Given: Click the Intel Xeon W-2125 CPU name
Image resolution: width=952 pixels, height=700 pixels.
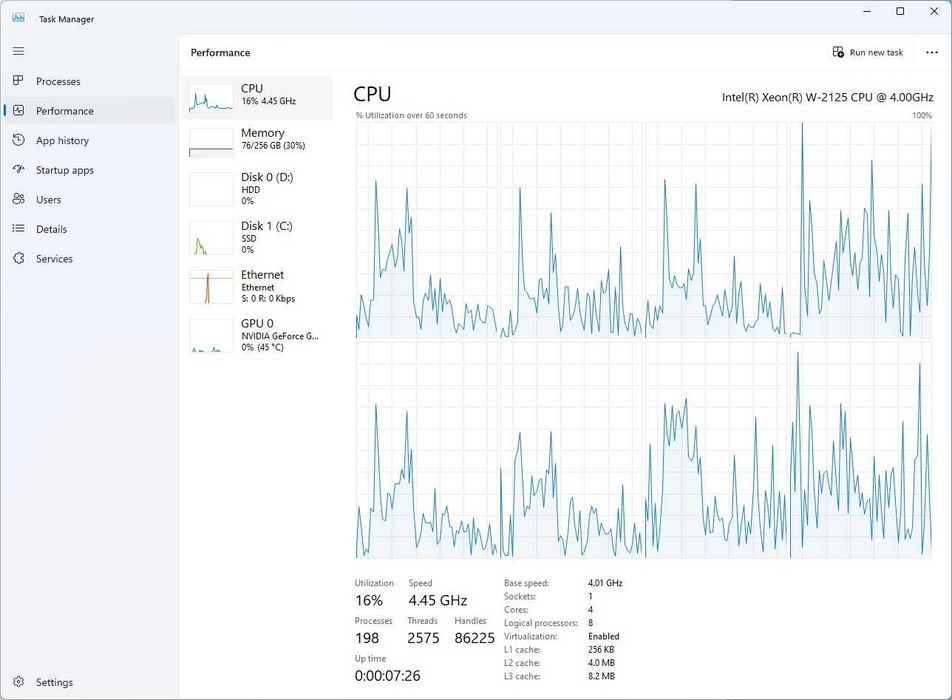Looking at the screenshot, I should pos(827,97).
